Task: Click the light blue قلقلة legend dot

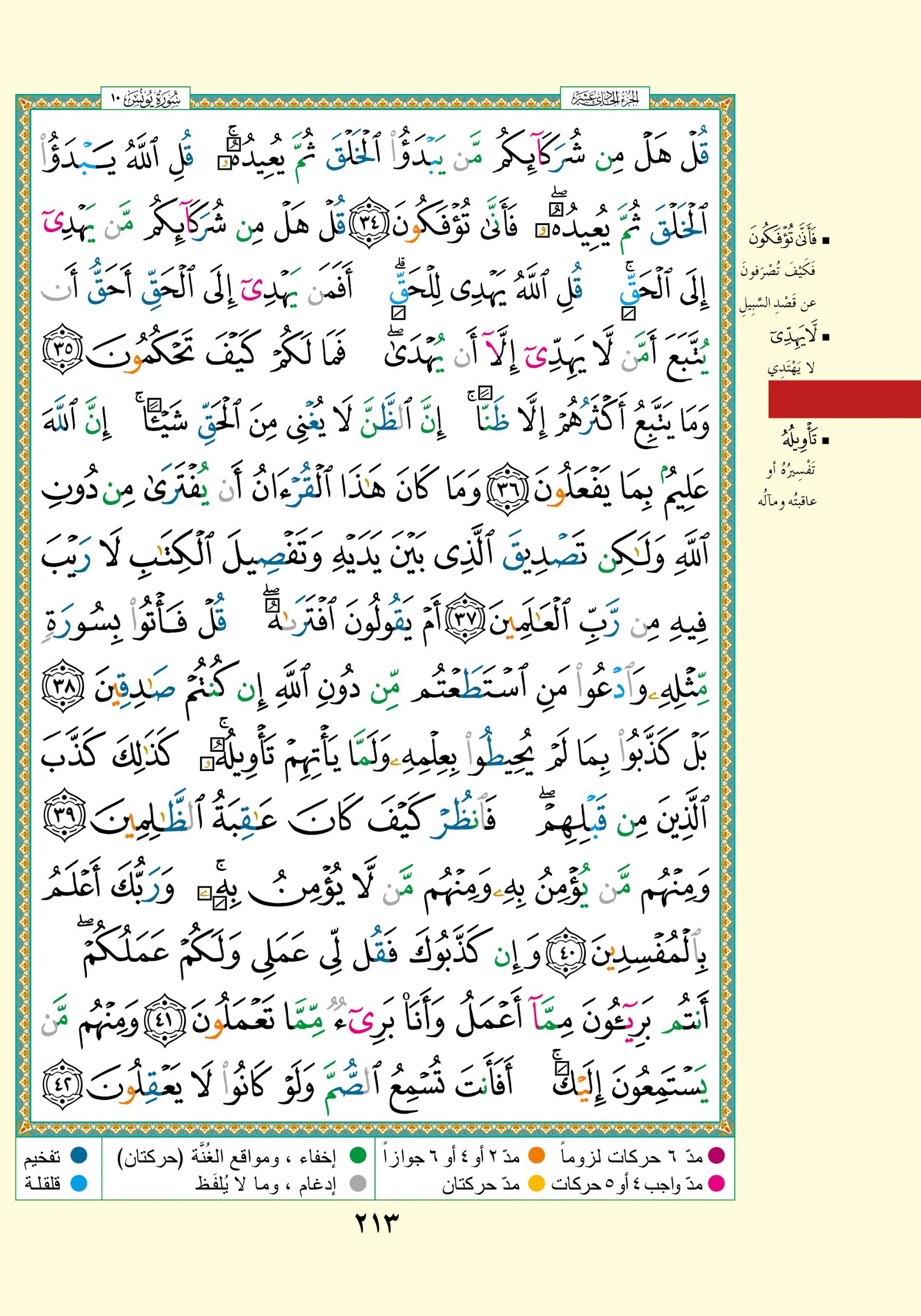Action: pos(79,1183)
